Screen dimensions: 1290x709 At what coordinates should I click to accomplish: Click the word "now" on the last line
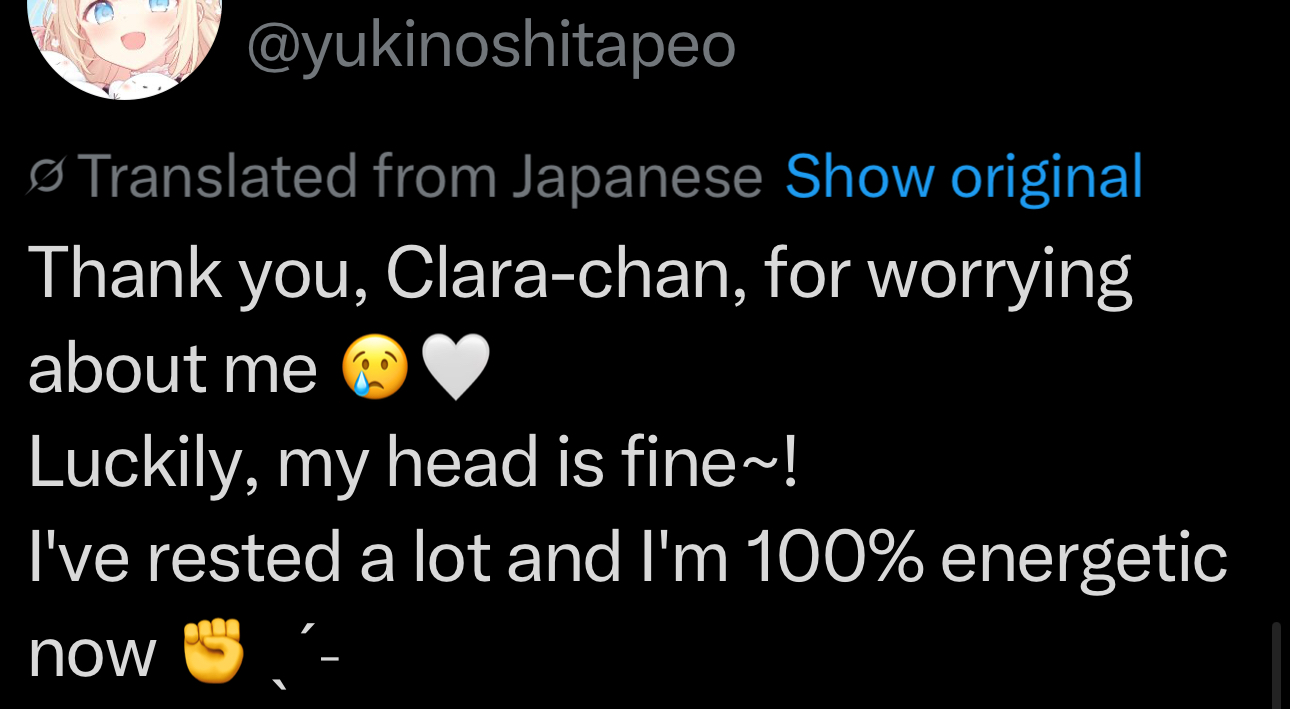(x=92, y=653)
